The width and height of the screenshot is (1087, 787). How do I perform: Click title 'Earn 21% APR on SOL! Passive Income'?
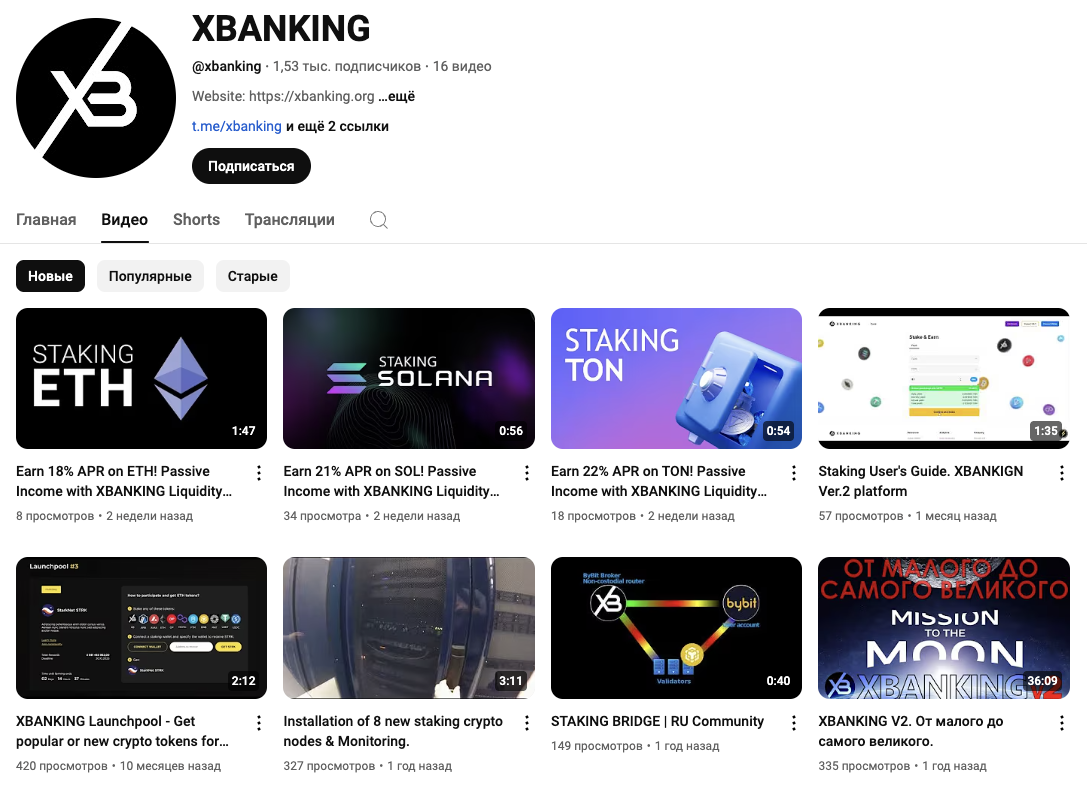tap(392, 481)
